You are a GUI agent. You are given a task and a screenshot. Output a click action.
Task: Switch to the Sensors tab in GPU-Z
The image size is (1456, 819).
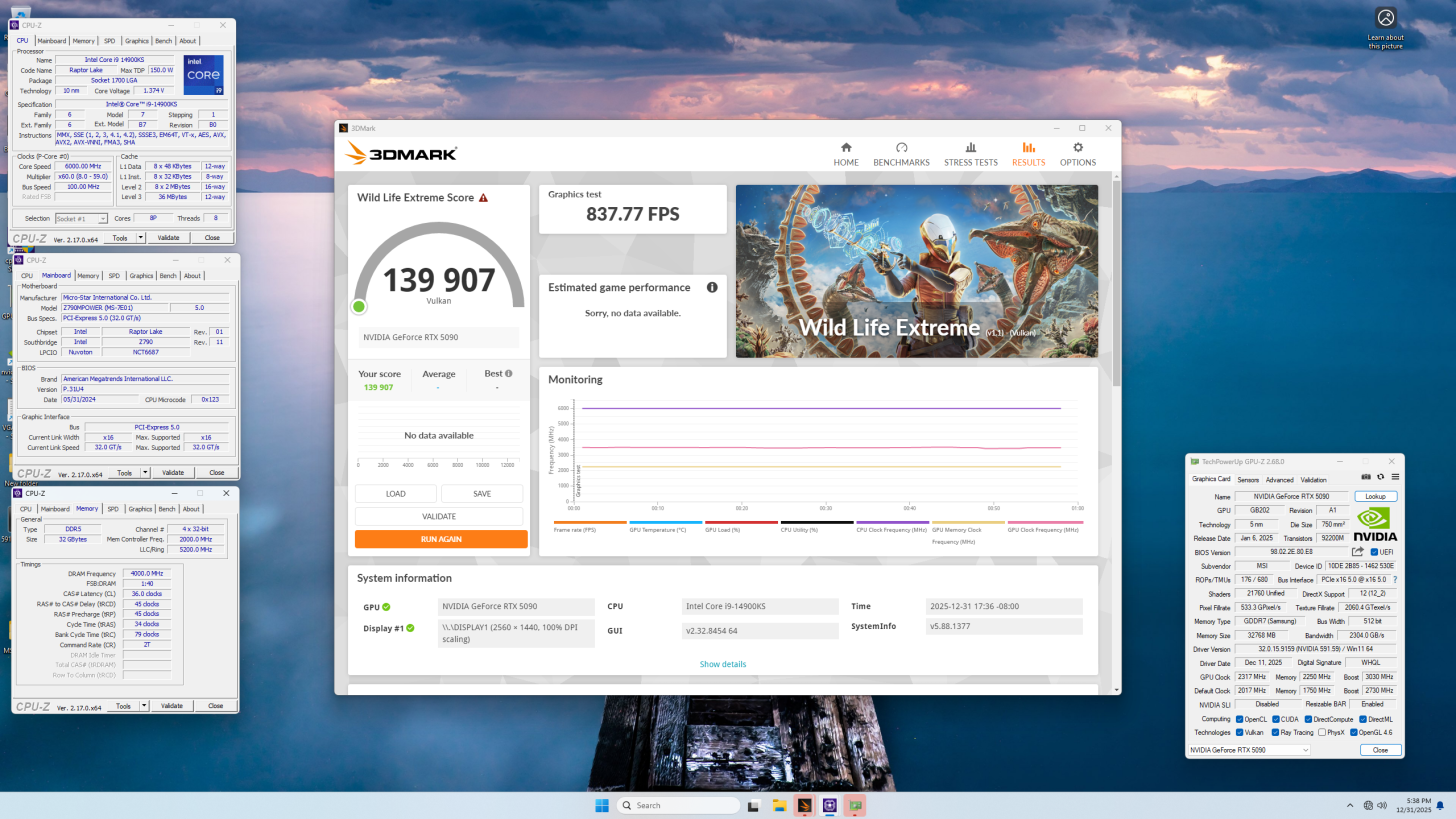point(1249,479)
